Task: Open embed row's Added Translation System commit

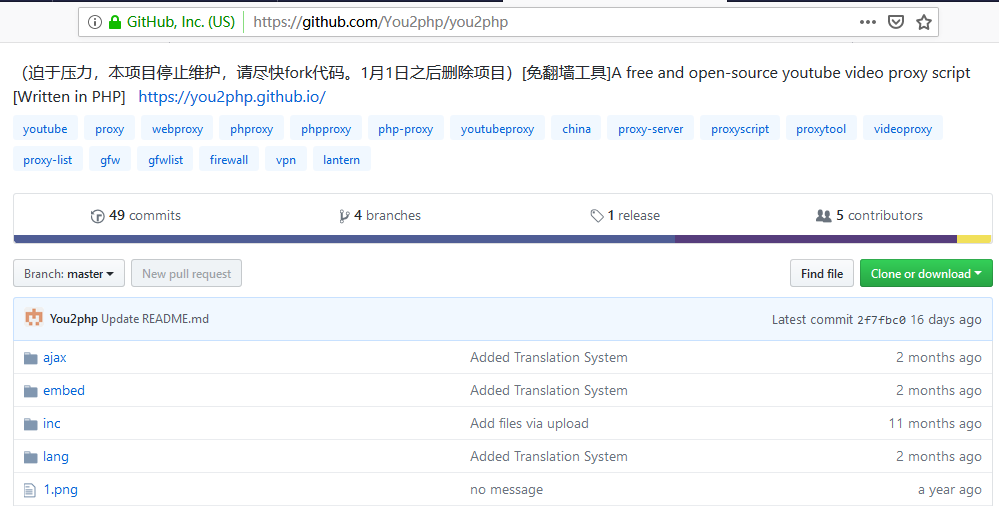Action: pyautogui.click(x=549, y=391)
